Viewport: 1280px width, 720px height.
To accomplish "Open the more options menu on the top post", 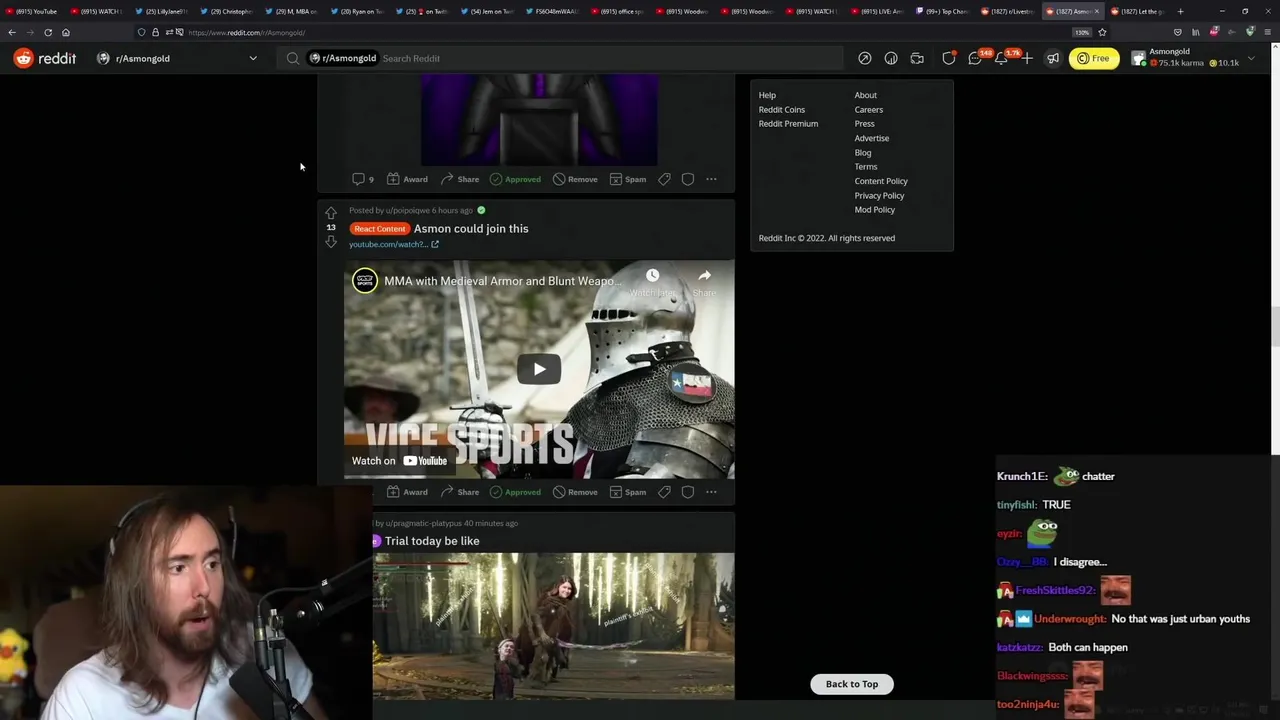I will coord(711,179).
